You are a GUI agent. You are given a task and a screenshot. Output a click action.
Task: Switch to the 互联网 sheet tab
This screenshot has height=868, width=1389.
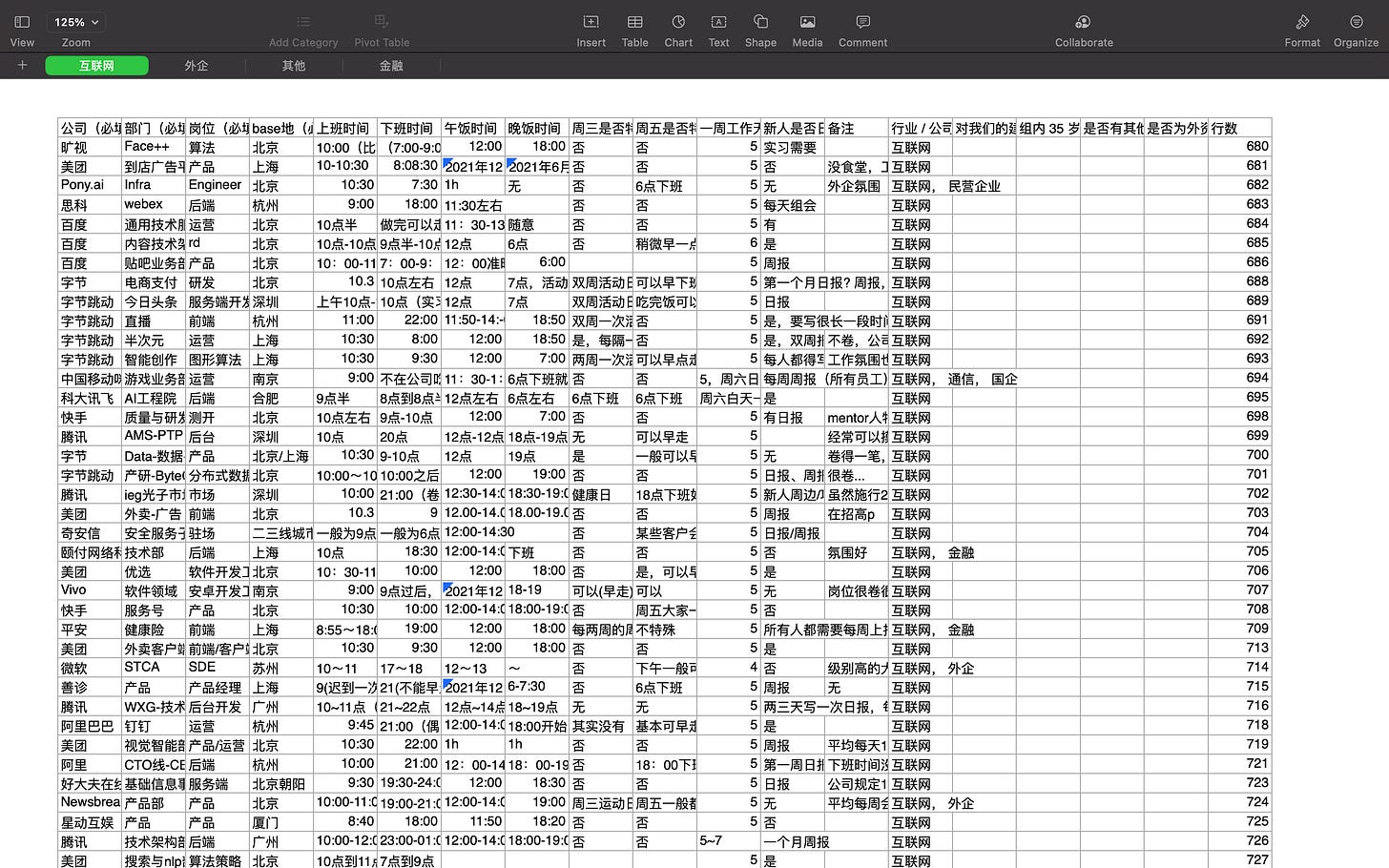click(96, 66)
